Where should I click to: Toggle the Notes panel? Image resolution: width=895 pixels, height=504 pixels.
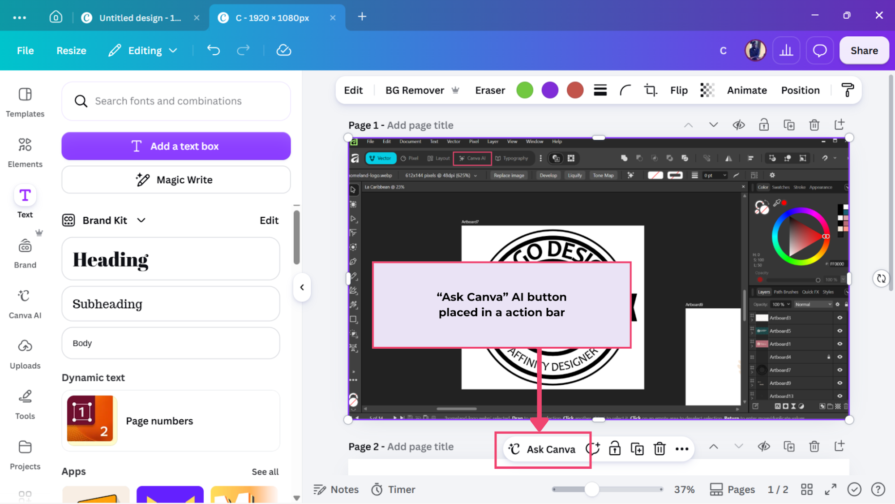click(x=336, y=489)
